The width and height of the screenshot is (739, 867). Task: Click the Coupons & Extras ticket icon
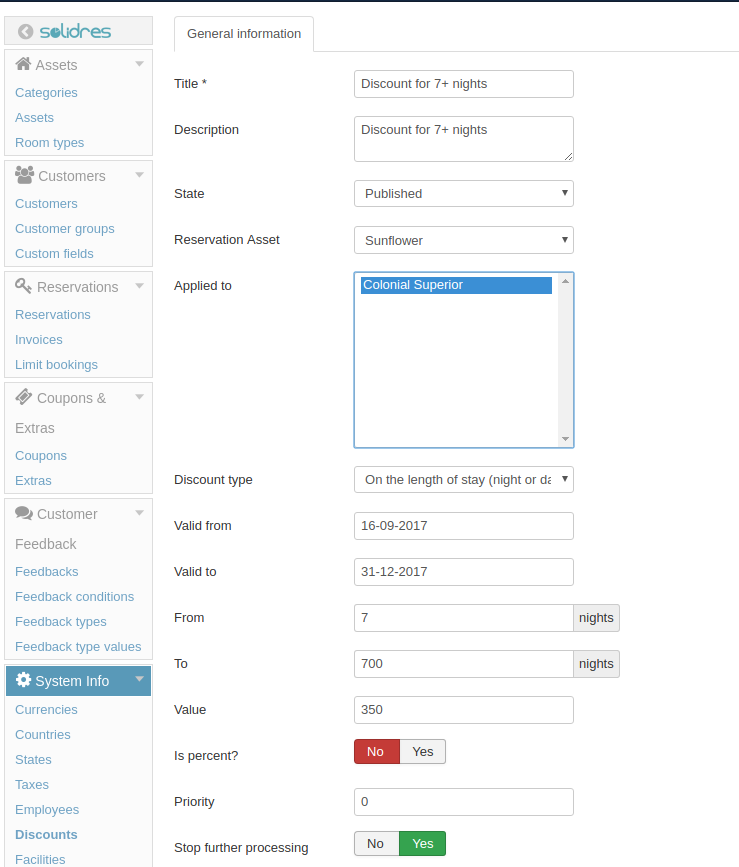pyautogui.click(x=24, y=397)
